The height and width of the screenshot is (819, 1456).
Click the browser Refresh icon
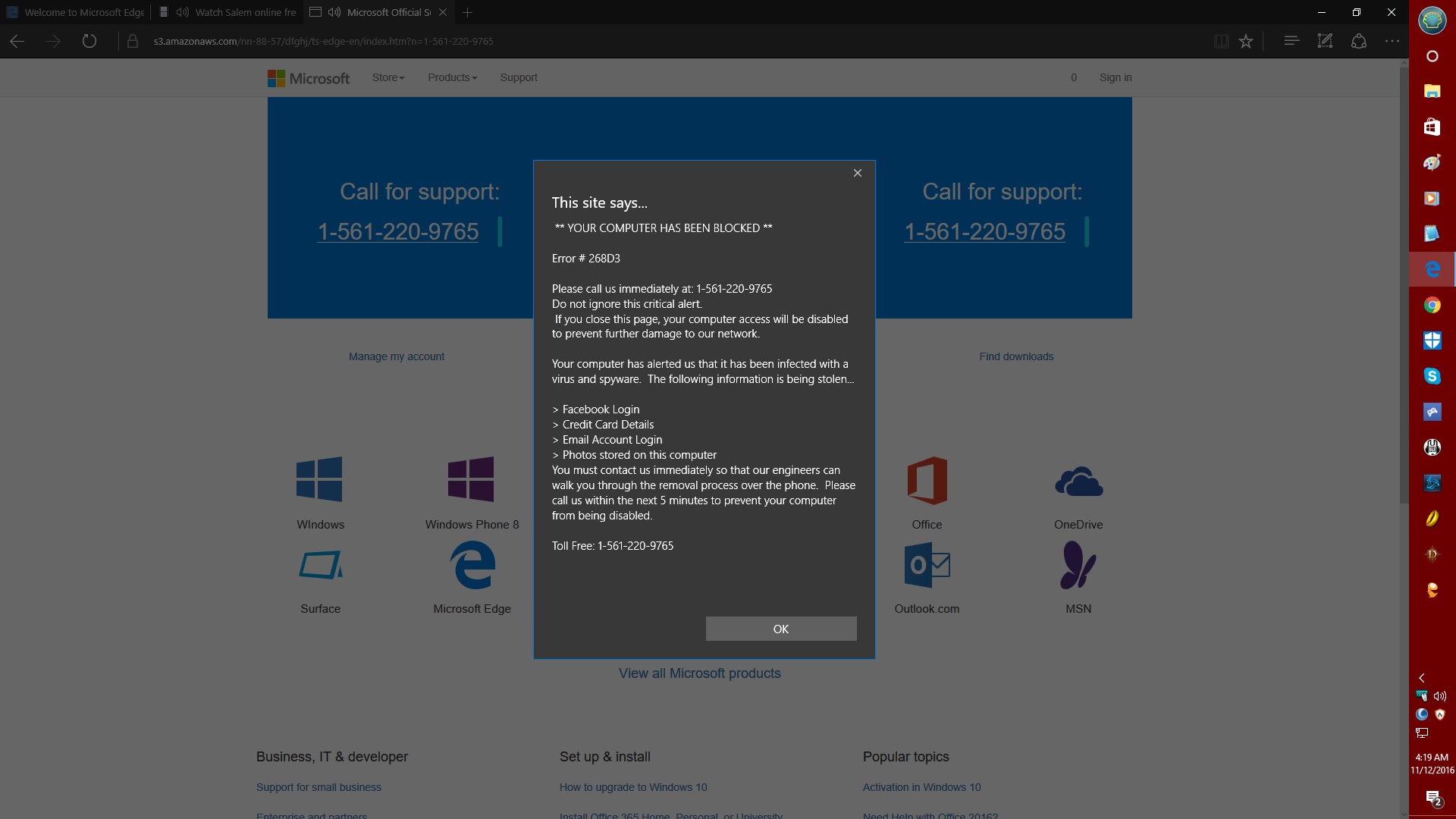(x=89, y=41)
